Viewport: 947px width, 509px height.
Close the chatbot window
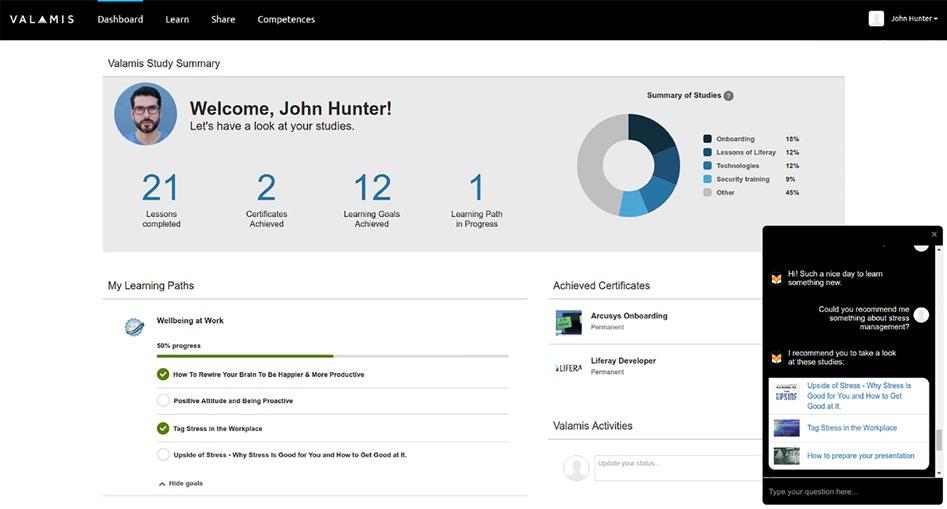934,234
